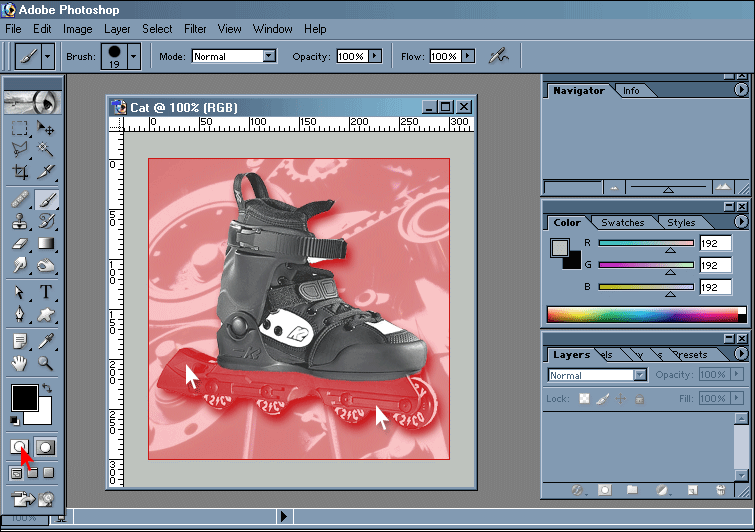Open the Info tab
This screenshot has height=532, width=755.
(631, 91)
